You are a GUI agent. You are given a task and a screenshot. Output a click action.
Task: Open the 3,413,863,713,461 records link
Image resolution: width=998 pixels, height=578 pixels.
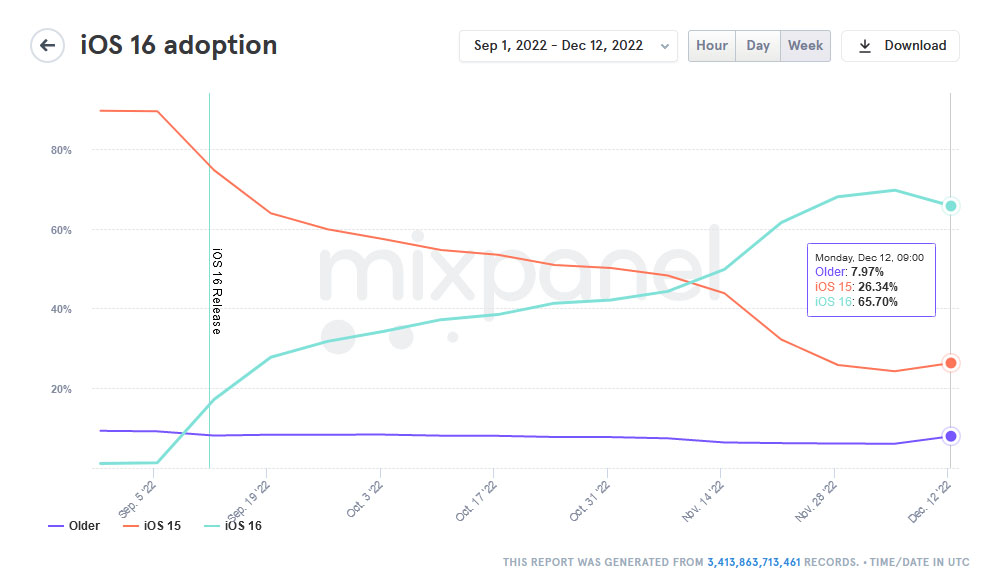pyautogui.click(x=754, y=562)
